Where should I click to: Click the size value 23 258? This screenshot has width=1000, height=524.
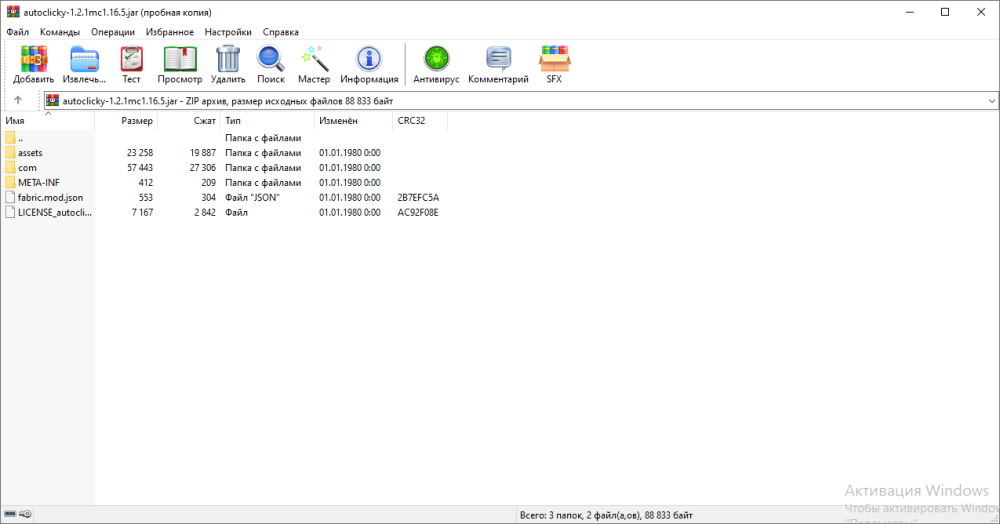coord(140,153)
